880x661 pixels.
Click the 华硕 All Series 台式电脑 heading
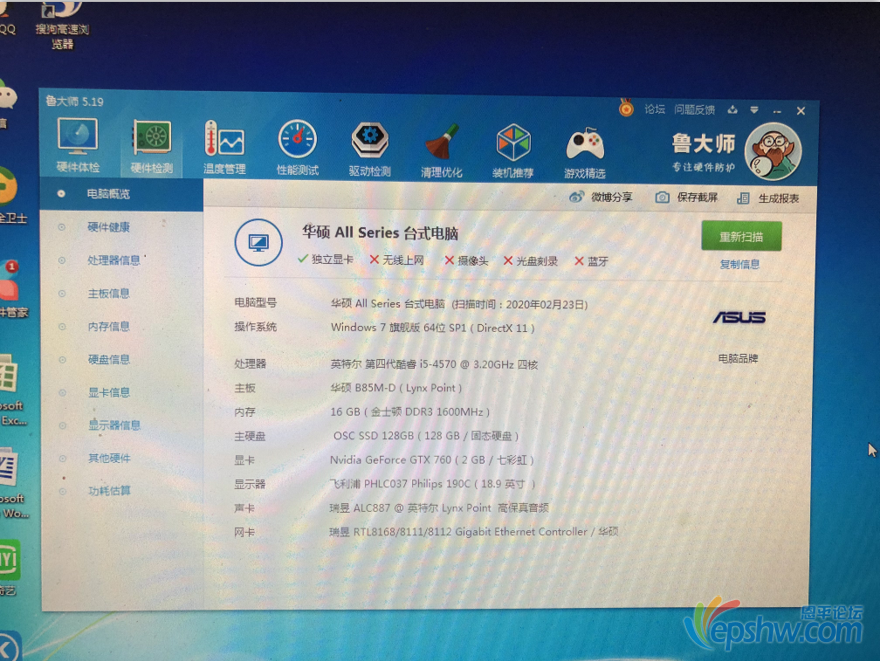point(381,232)
